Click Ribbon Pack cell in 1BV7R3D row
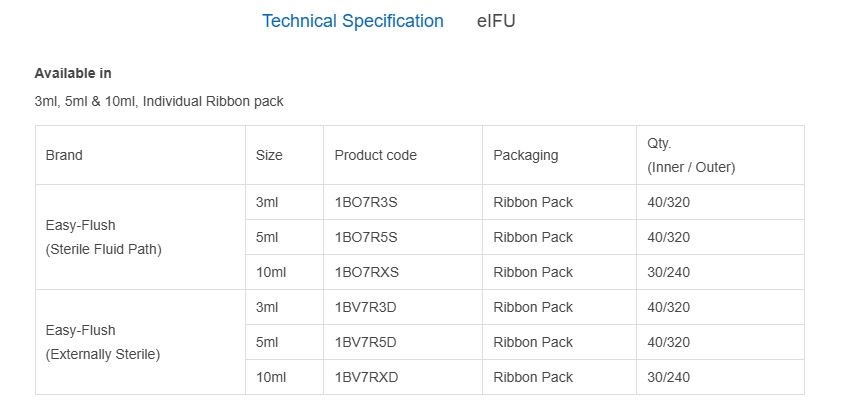The height and width of the screenshot is (420, 846). click(560, 307)
